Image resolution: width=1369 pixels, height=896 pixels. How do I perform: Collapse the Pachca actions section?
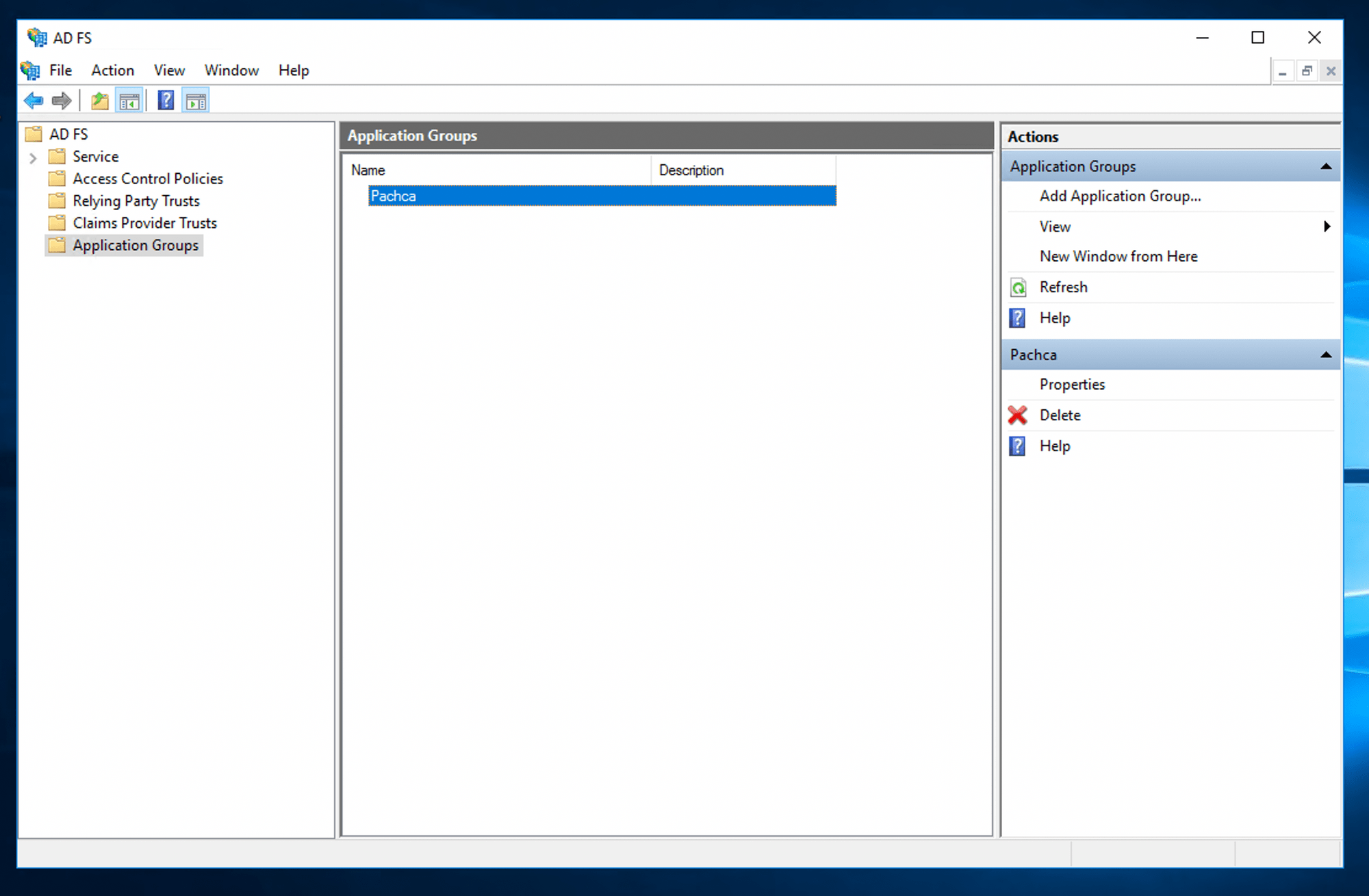click(x=1325, y=355)
